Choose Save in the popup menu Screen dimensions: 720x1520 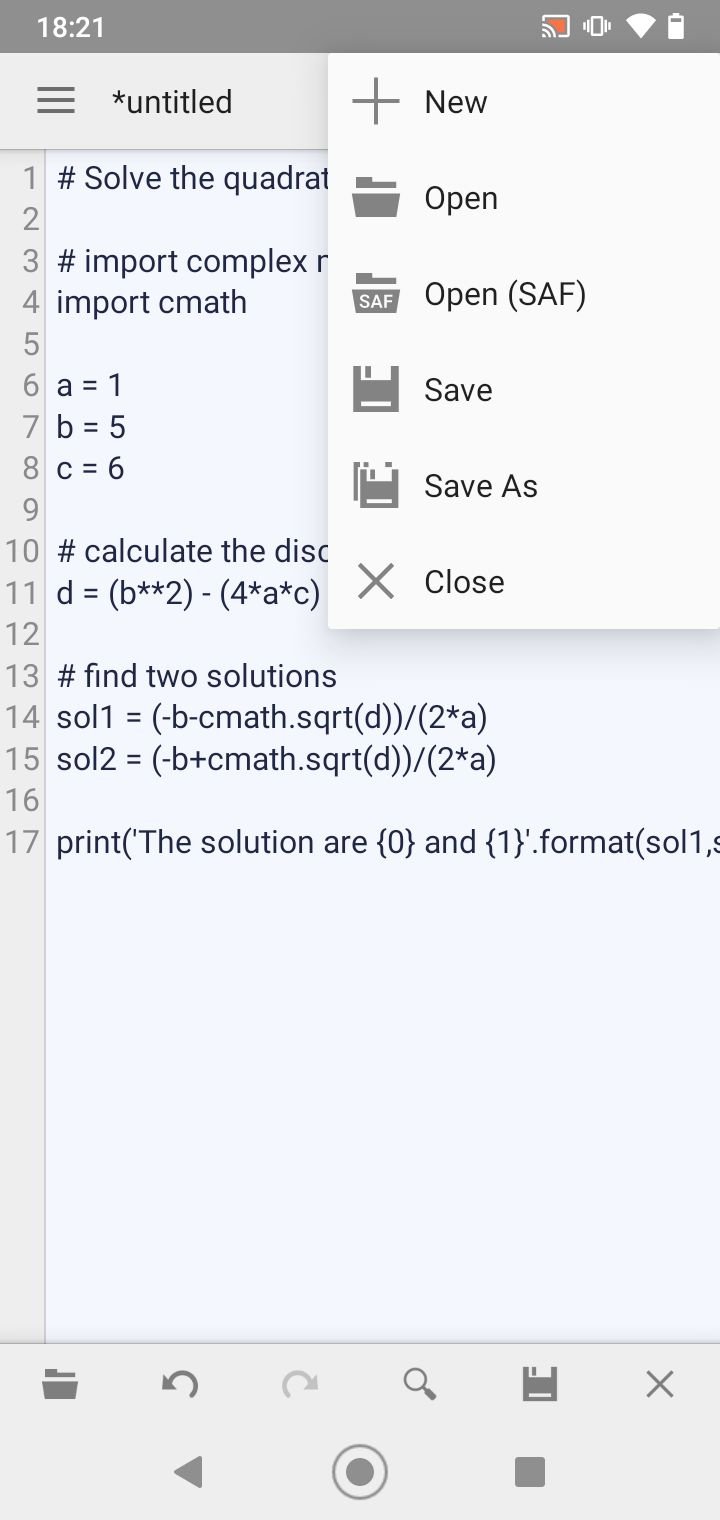(x=524, y=390)
